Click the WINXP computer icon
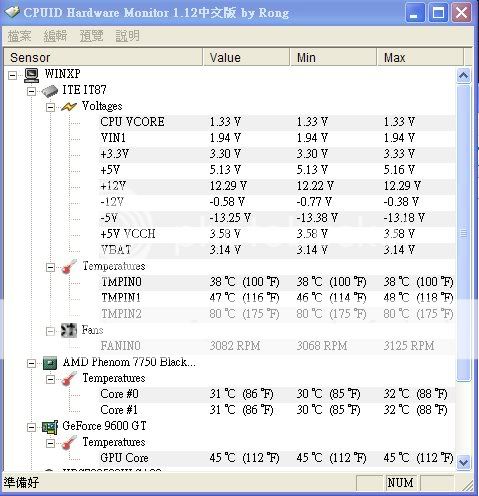The width and height of the screenshot is (479, 496). click(x=32, y=75)
